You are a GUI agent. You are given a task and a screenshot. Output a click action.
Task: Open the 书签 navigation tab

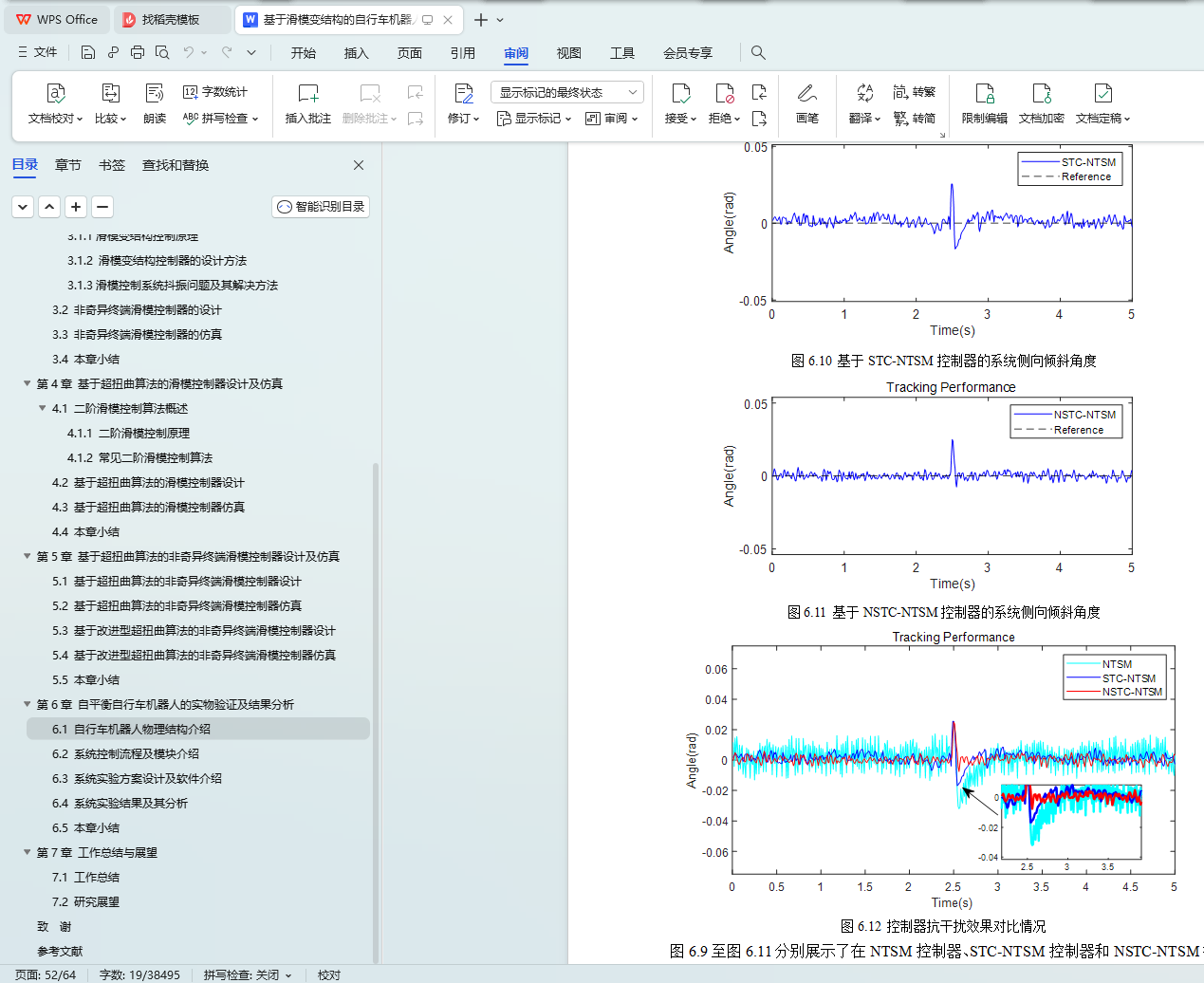(x=112, y=165)
